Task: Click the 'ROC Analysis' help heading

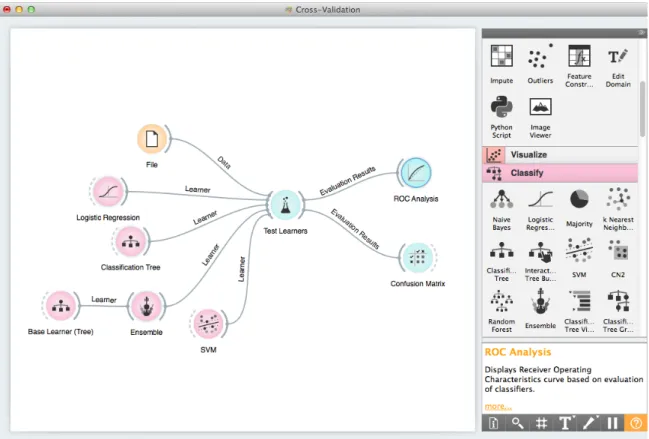Action: tap(518, 352)
